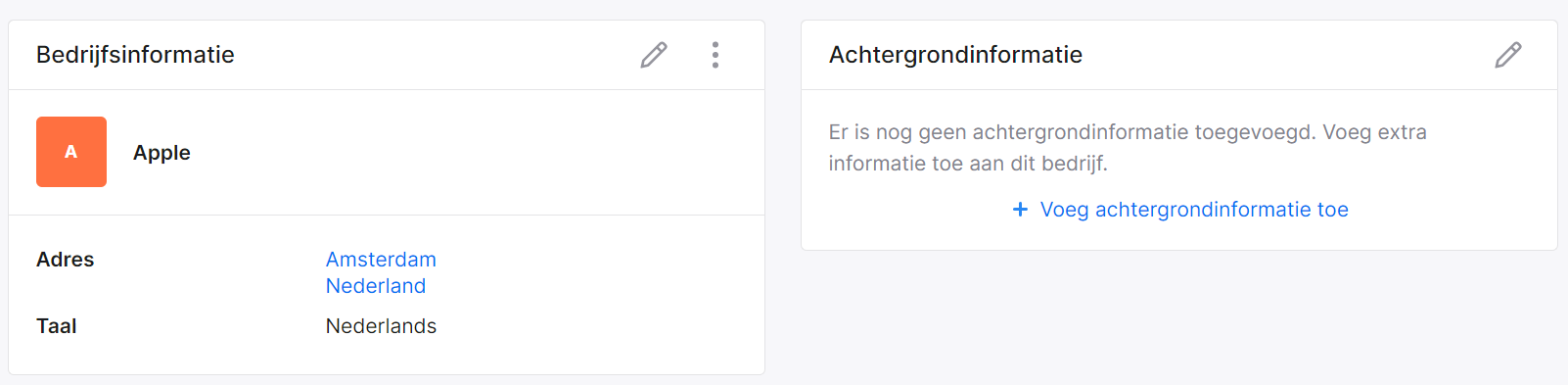
Task: Open the three-dot menu for Bedrijfsinformatie
Action: tap(715, 55)
